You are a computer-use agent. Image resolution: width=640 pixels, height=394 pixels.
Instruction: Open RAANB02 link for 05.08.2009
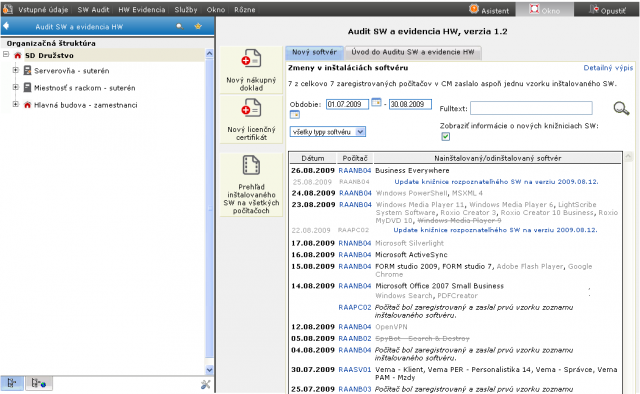pos(355,338)
